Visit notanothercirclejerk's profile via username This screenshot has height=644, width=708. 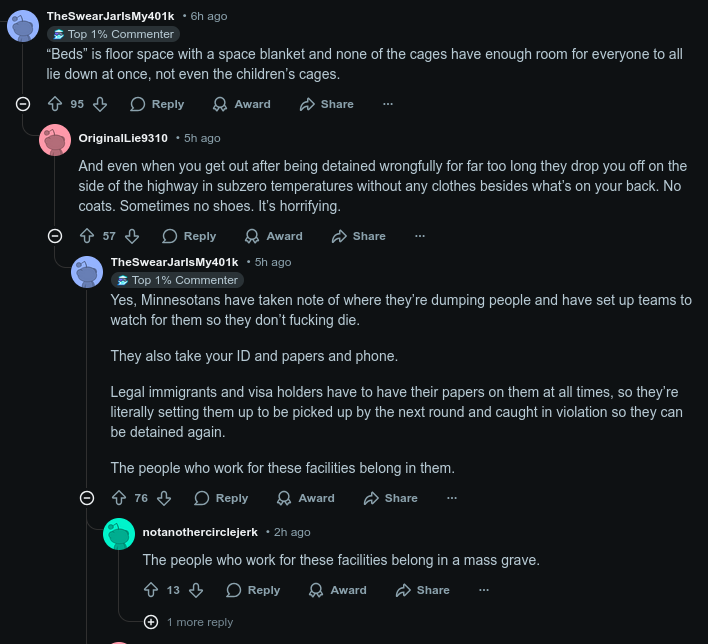[x=200, y=532]
